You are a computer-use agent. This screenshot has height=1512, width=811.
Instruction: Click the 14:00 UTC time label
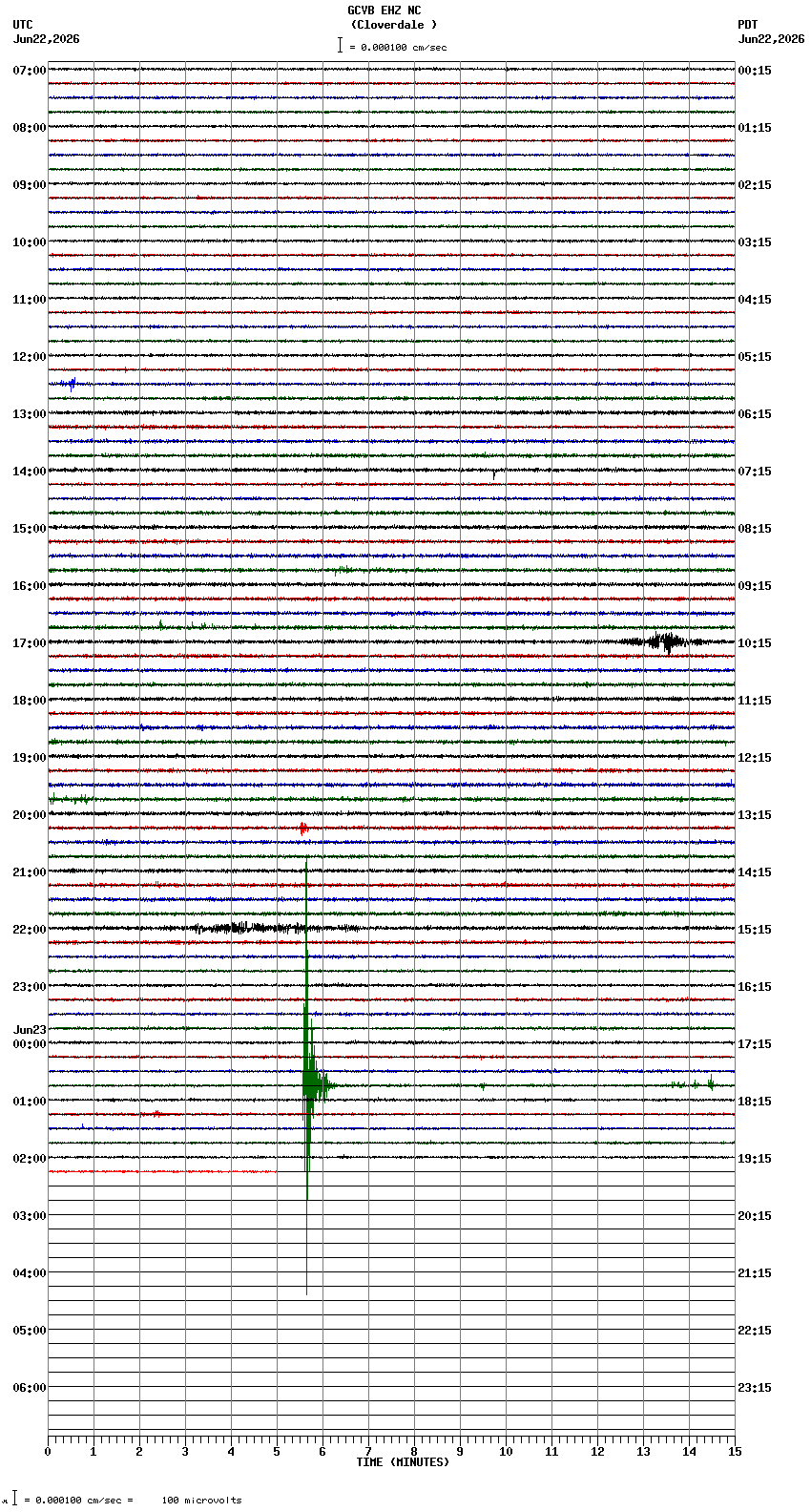click(30, 472)
